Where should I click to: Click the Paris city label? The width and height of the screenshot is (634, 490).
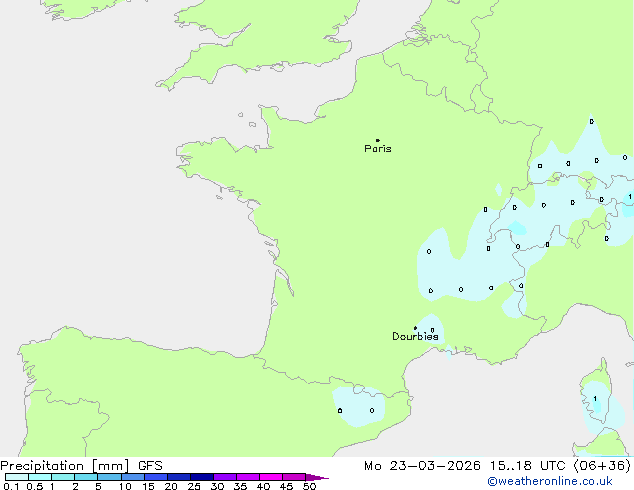378,149
